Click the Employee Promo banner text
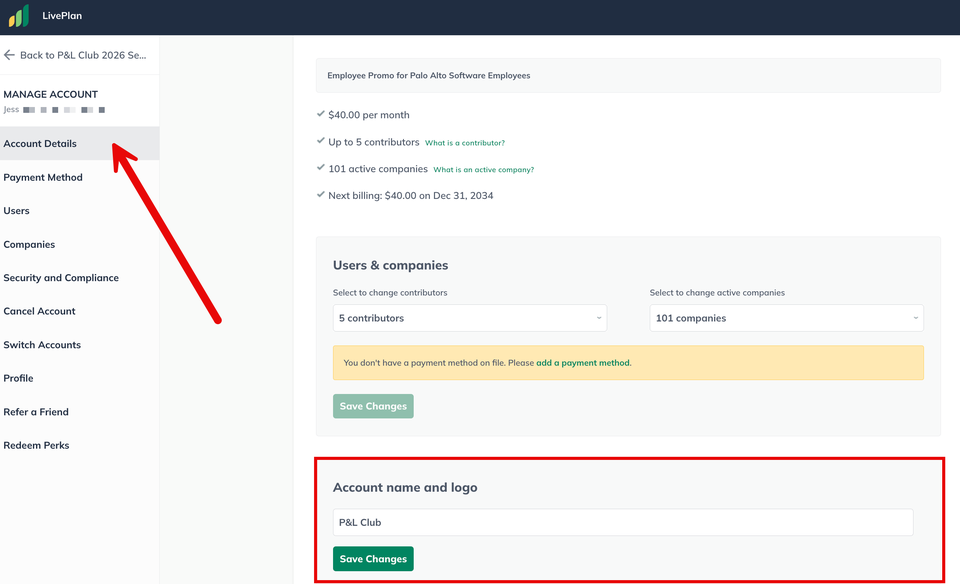This screenshot has height=584, width=960. (x=429, y=75)
